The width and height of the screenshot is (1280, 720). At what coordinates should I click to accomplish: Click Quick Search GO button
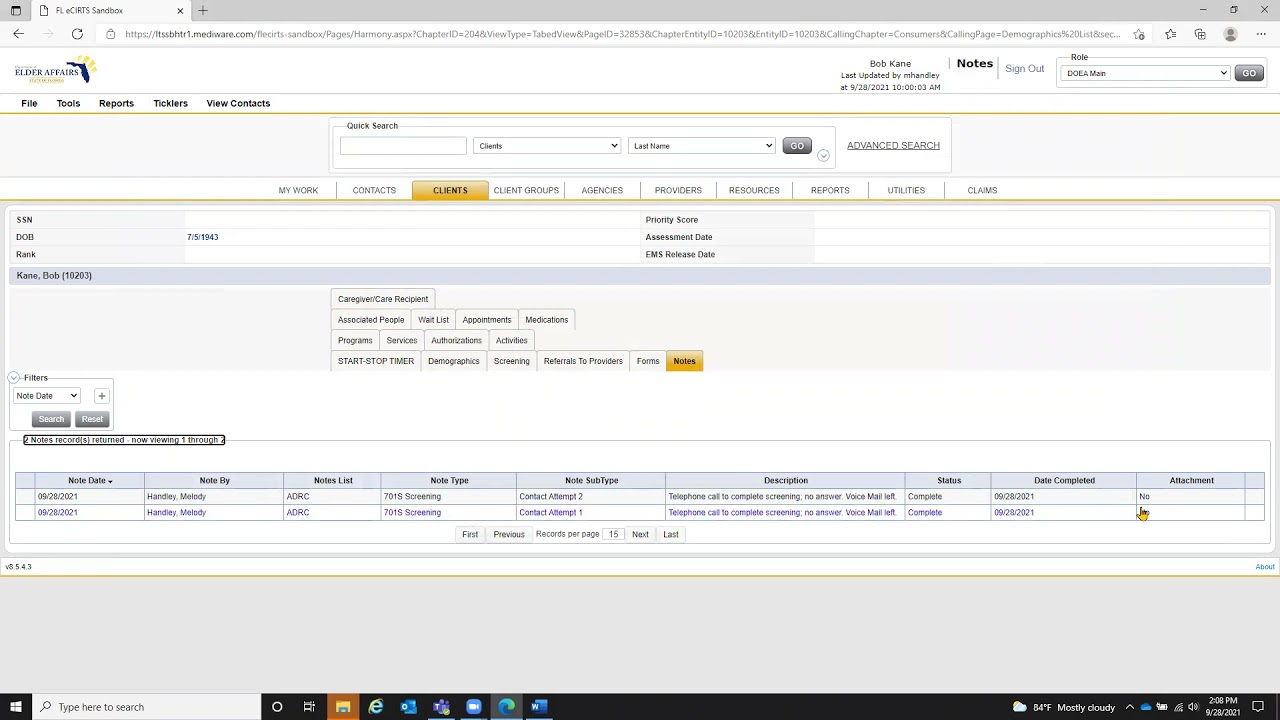click(x=797, y=146)
